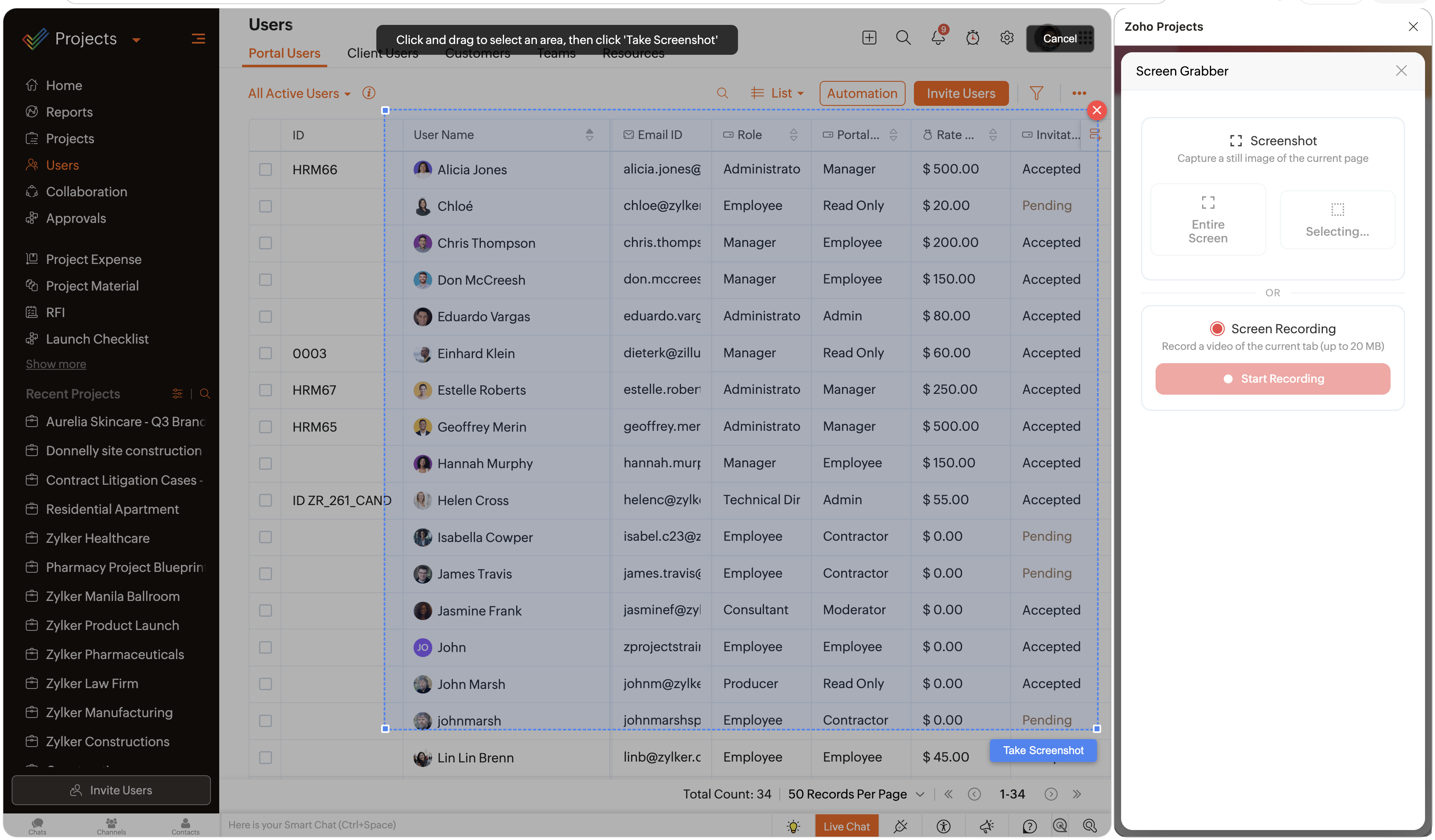The image size is (1435, 840).
Task: Click the info icon beside All Active Users
Action: tap(368, 93)
